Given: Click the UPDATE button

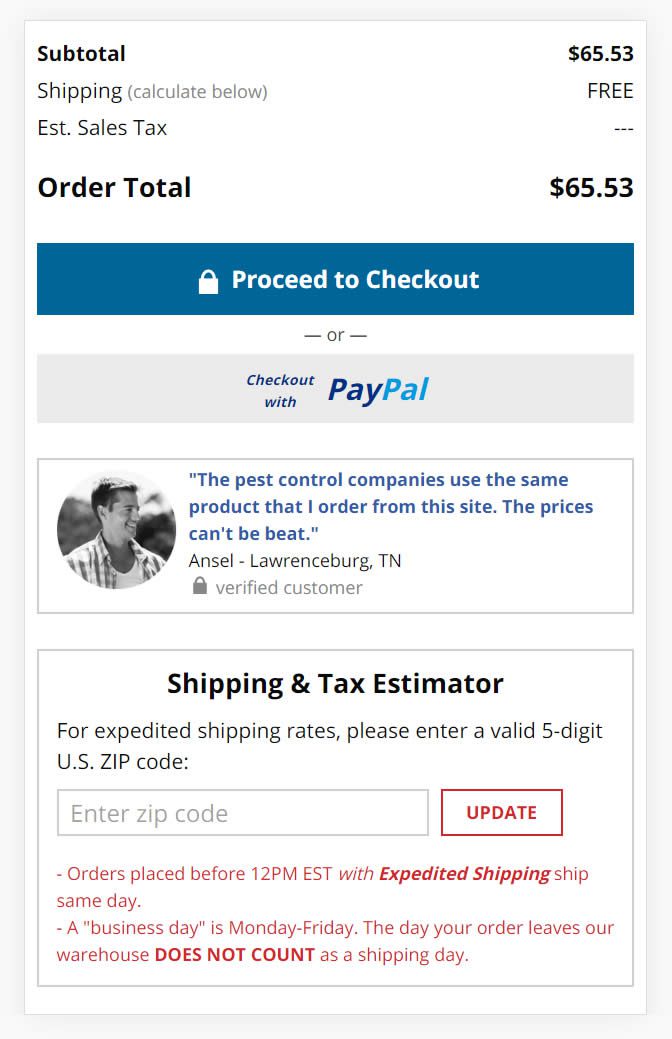Looking at the screenshot, I should (502, 812).
